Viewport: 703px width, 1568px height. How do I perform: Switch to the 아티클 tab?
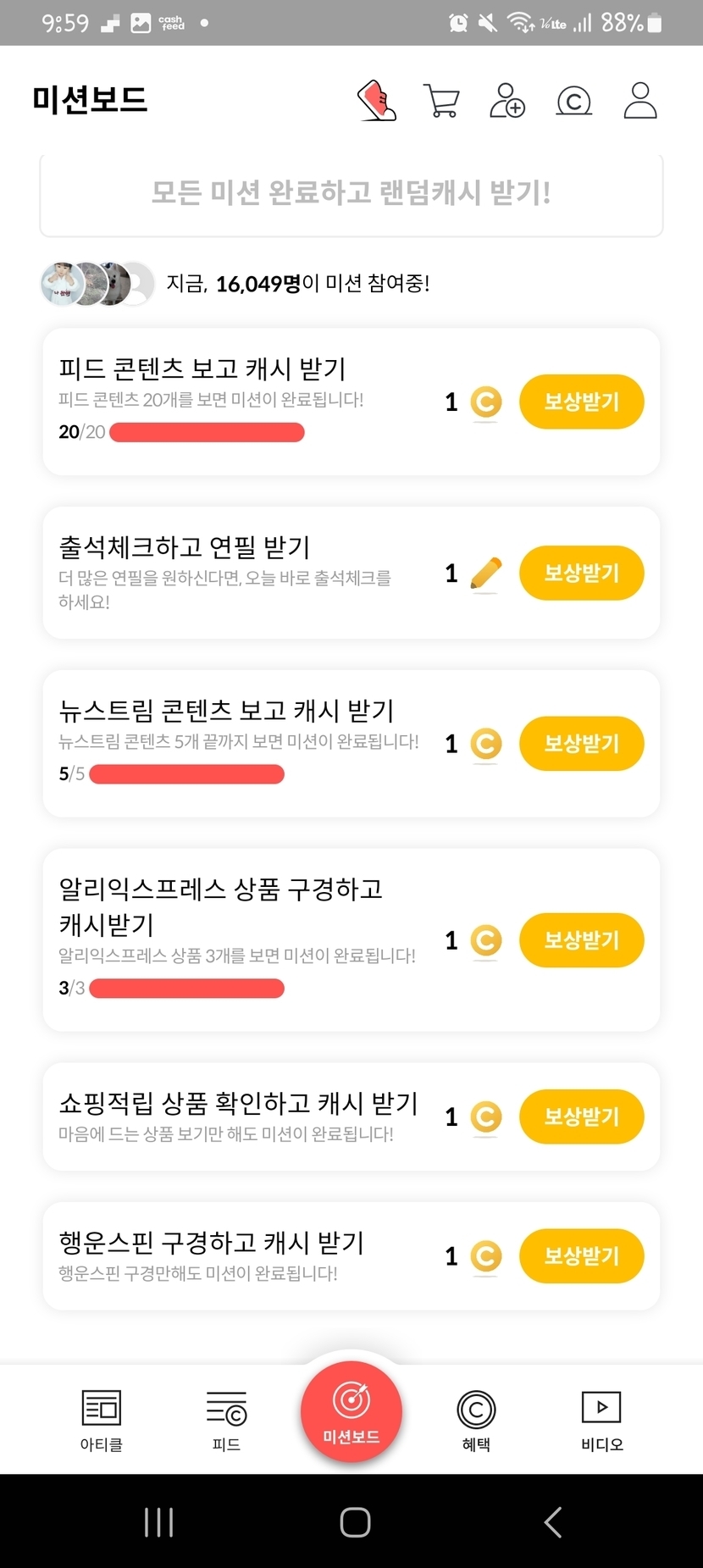[x=102, y=1421]
